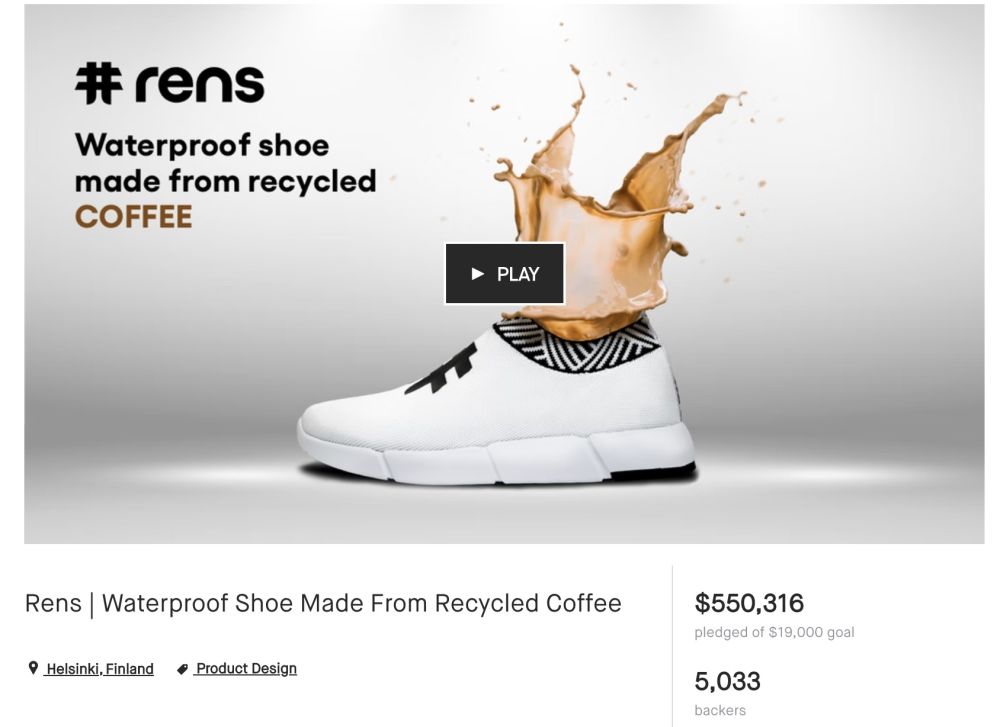The width and height of the screenshot is (1000, 727).
Task: Click the PLAY video button
Action: pyautogui.click(x=504, y=274)
